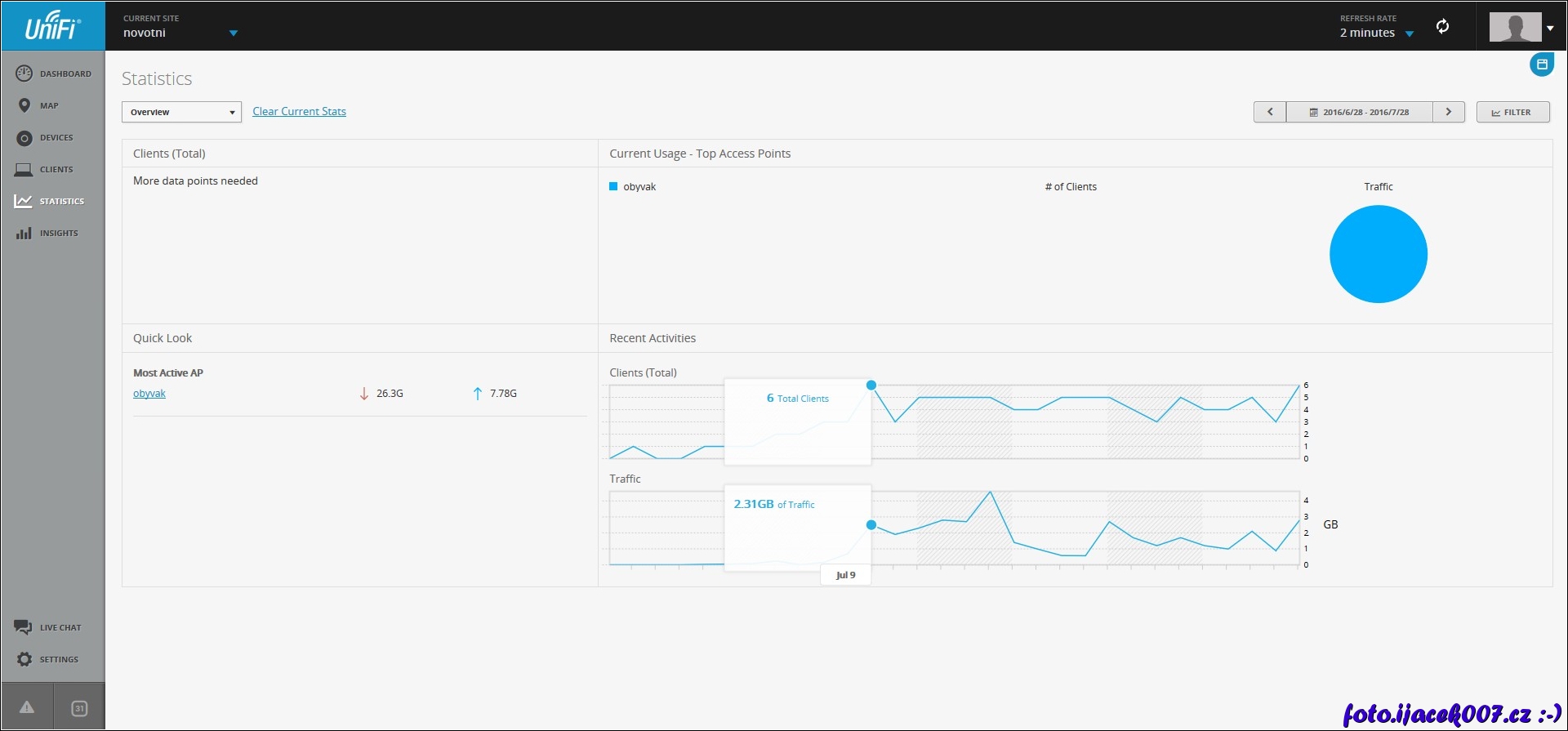Click the UniFi logo

tap(52, 26)
